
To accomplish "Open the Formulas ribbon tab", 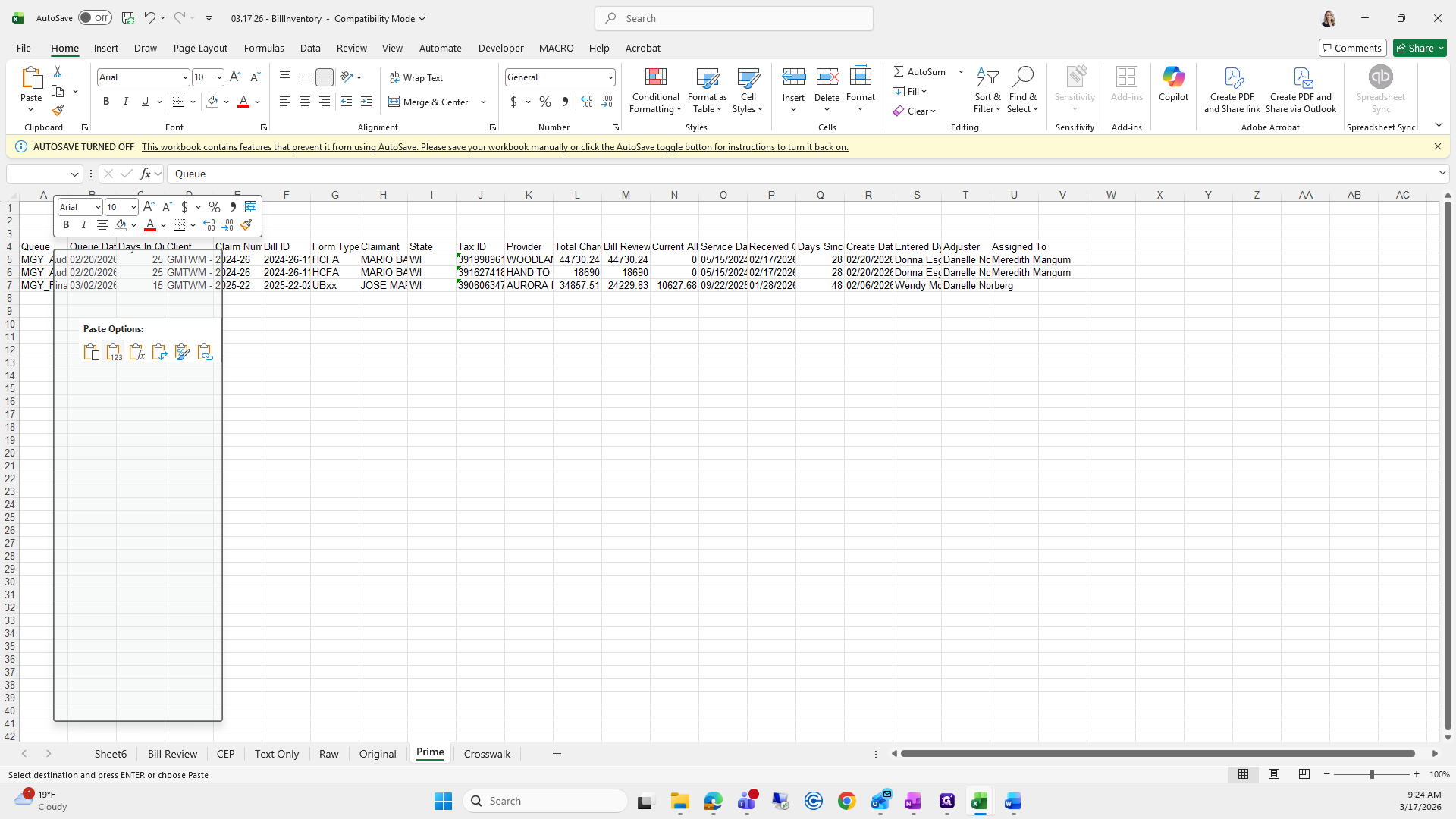I will pyautogui.click(x=264, y=48).
